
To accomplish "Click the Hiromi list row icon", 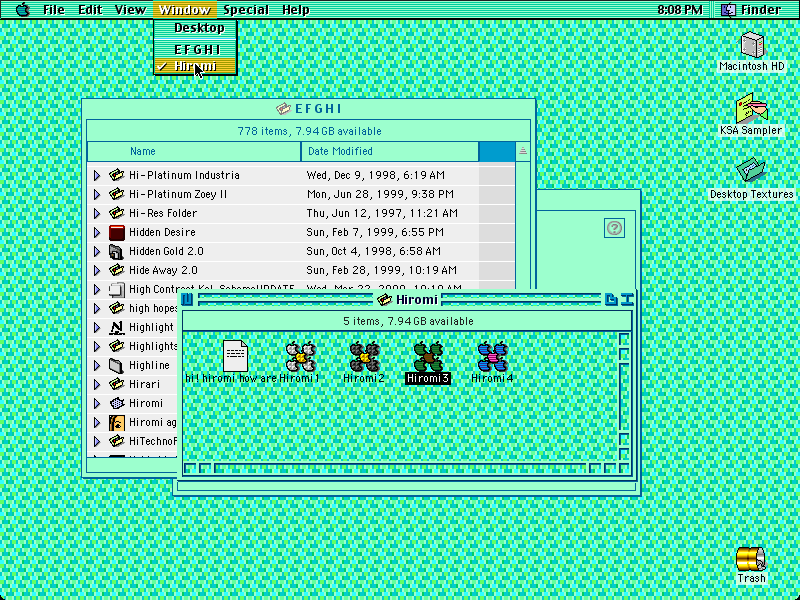I will [x=117, y=403].
